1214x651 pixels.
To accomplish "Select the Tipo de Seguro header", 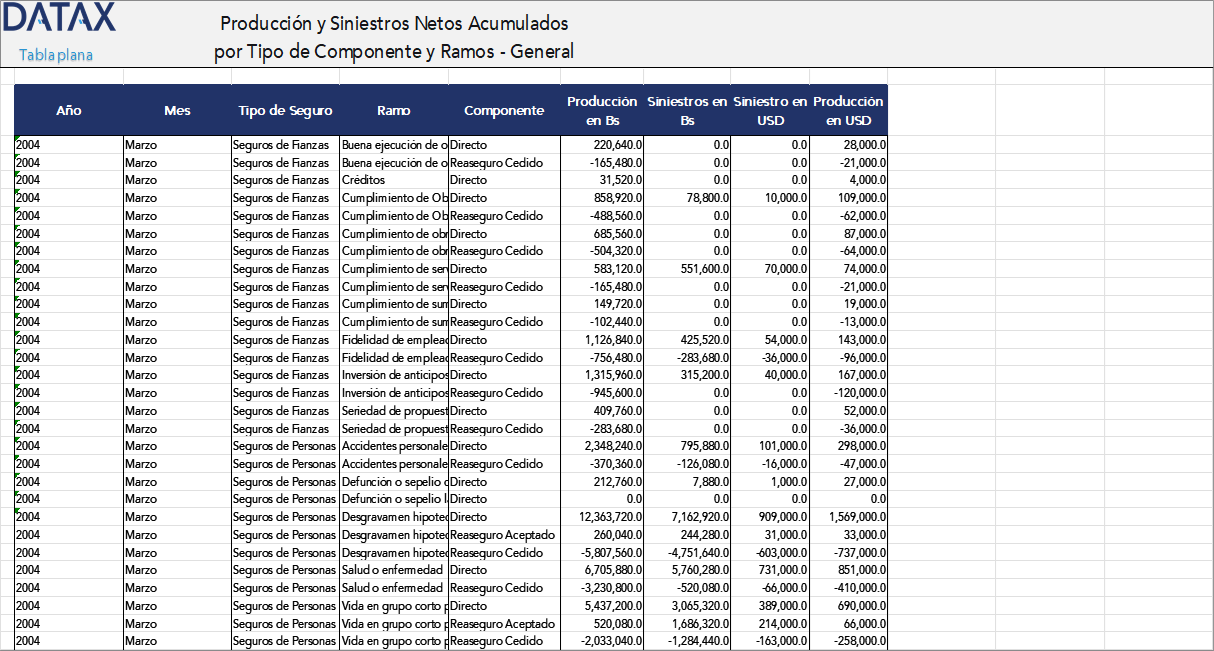I will point(285,110).
